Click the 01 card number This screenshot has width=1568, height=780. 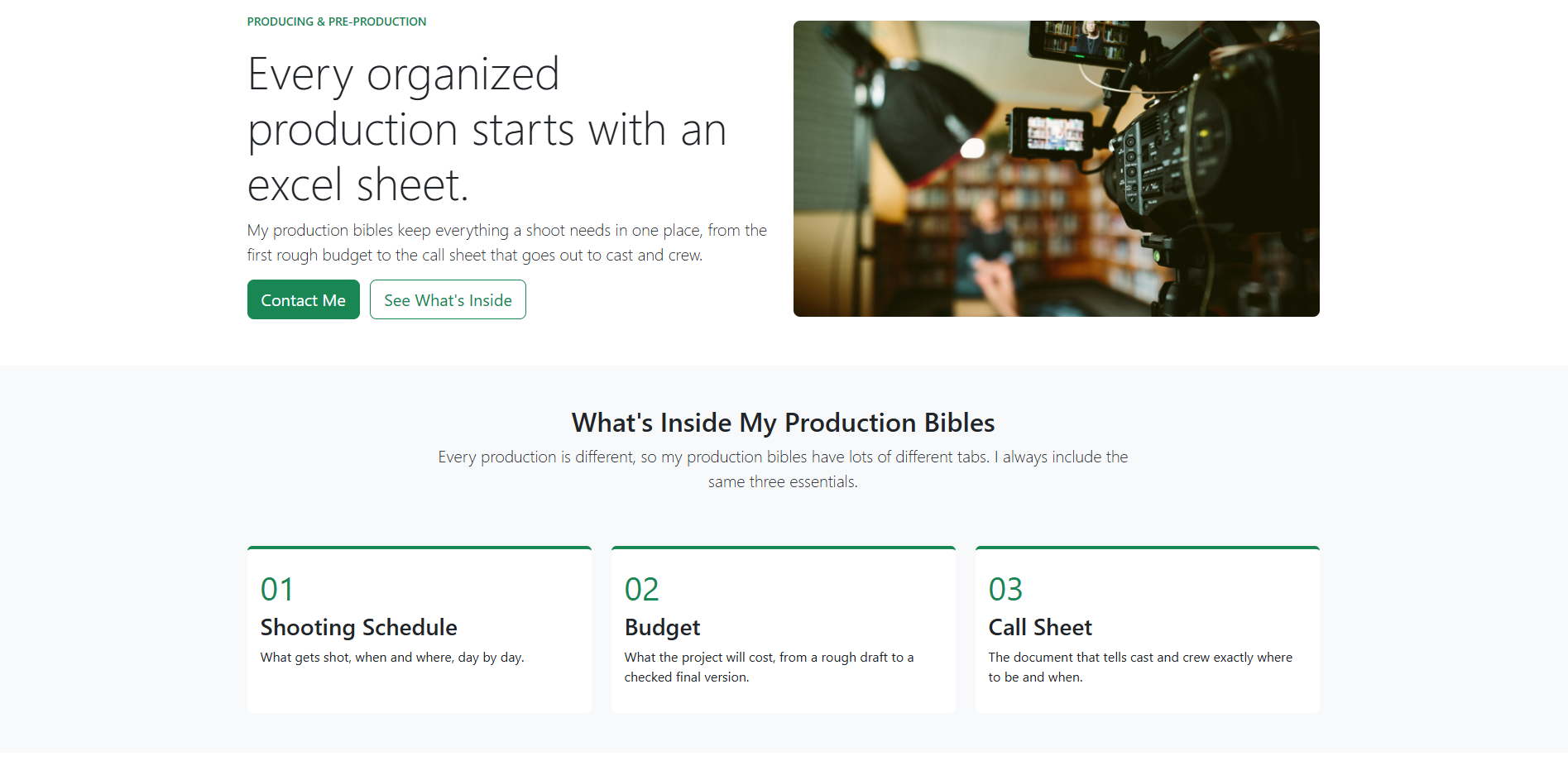(x=277, y=589)
